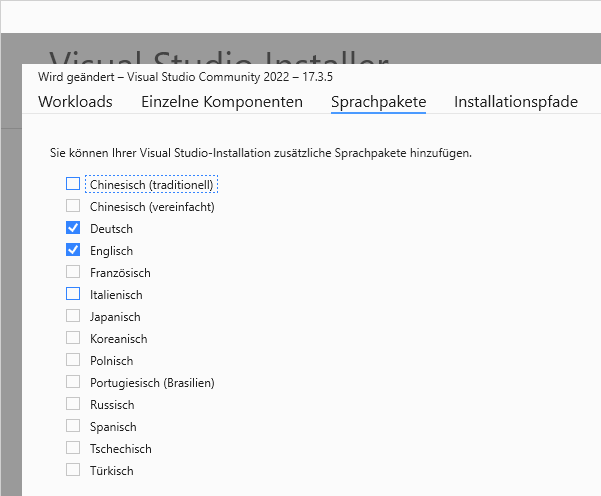Enable Portugiesisch (Brasilien) language pack
Image resolution: width=601 pixels, height=496 pixels.
(x=73, y=382)
